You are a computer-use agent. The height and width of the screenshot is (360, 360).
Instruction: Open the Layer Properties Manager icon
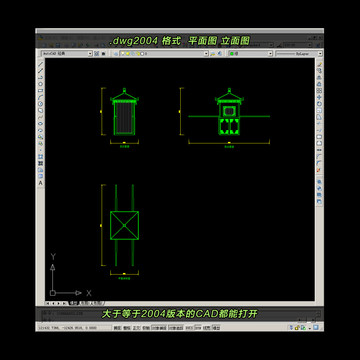pos(116,53)
